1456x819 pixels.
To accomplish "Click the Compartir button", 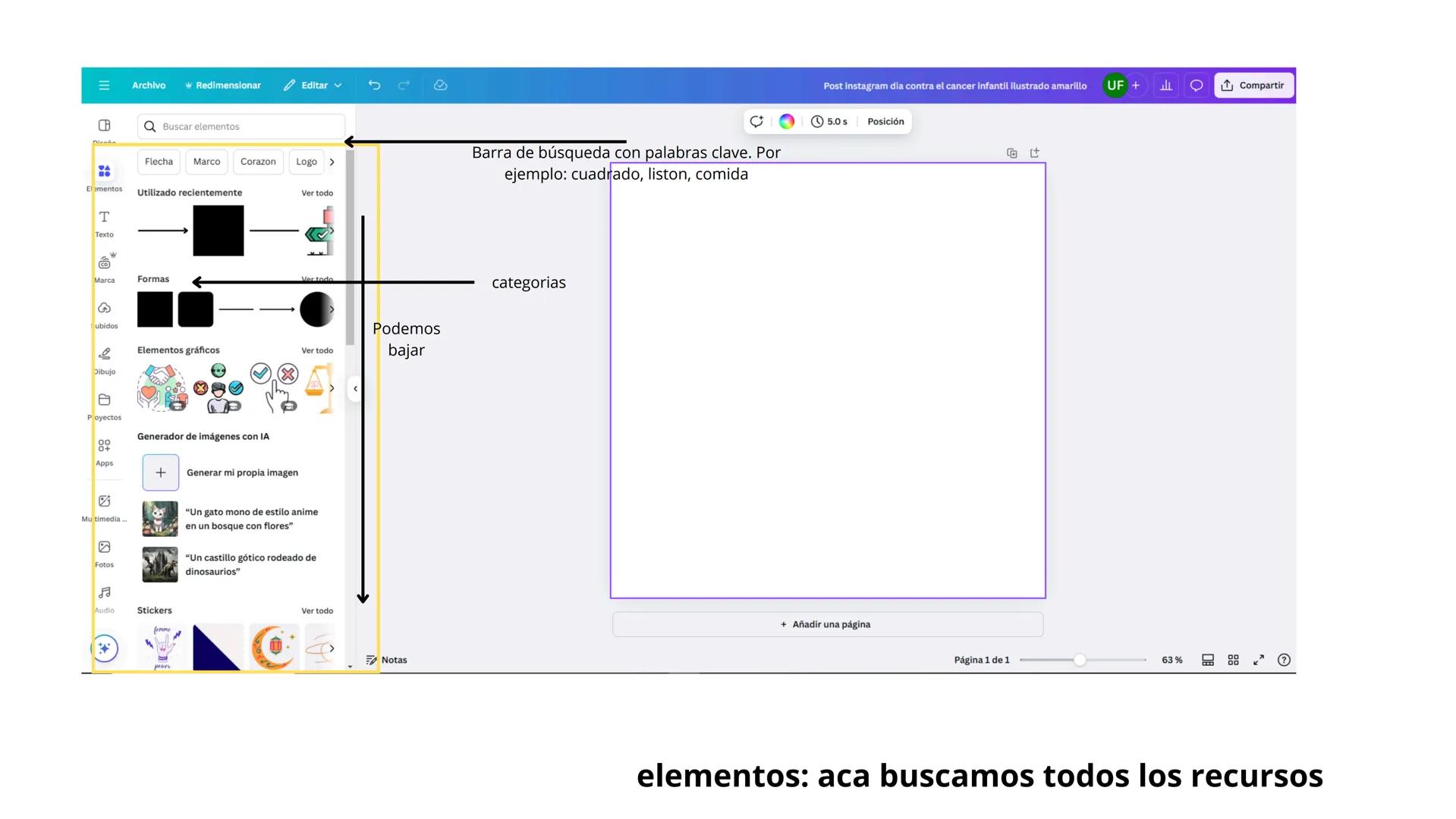I will [x=1253, y=85].
